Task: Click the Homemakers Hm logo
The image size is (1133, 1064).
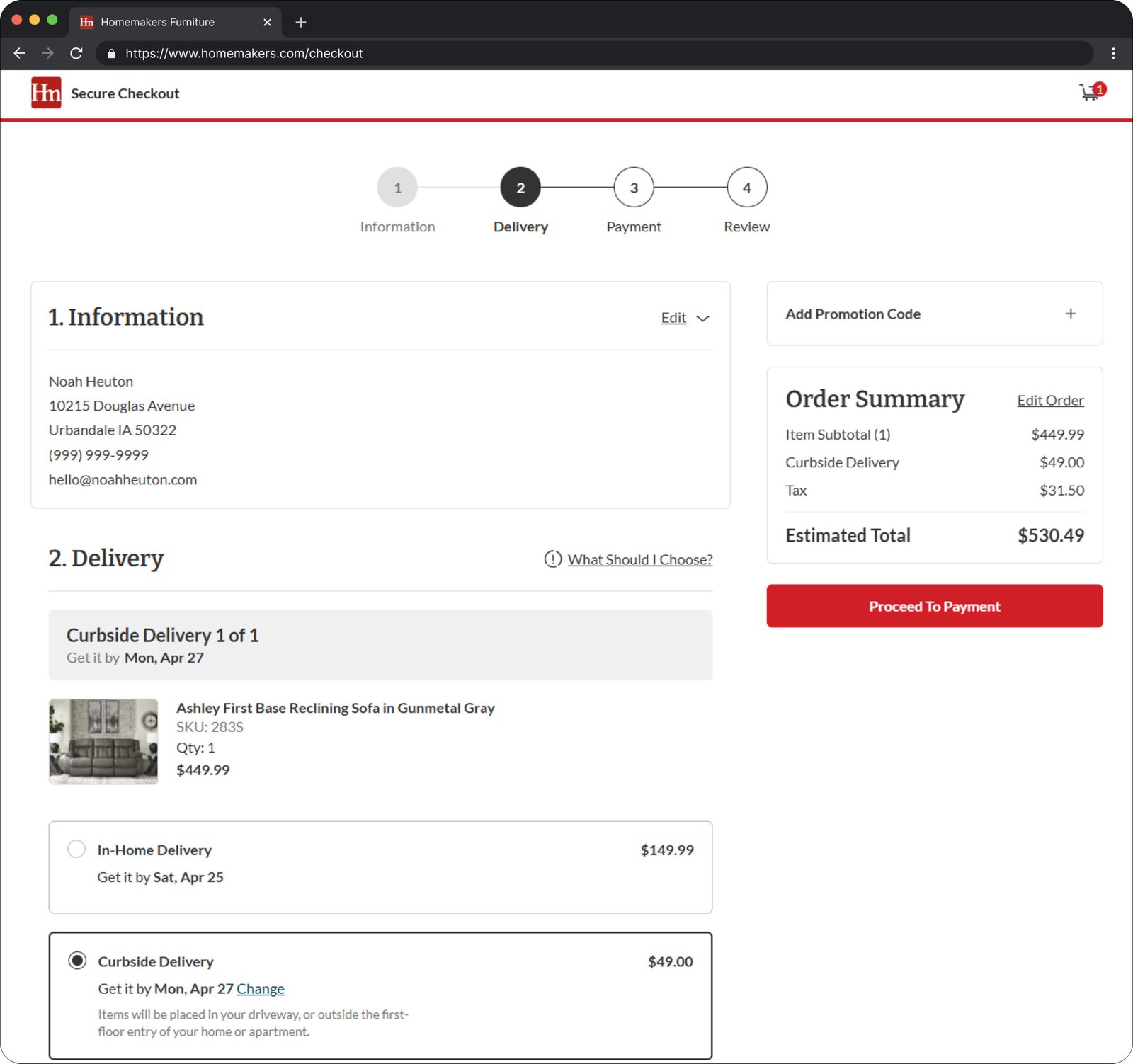Action: [x=46, y=93]
